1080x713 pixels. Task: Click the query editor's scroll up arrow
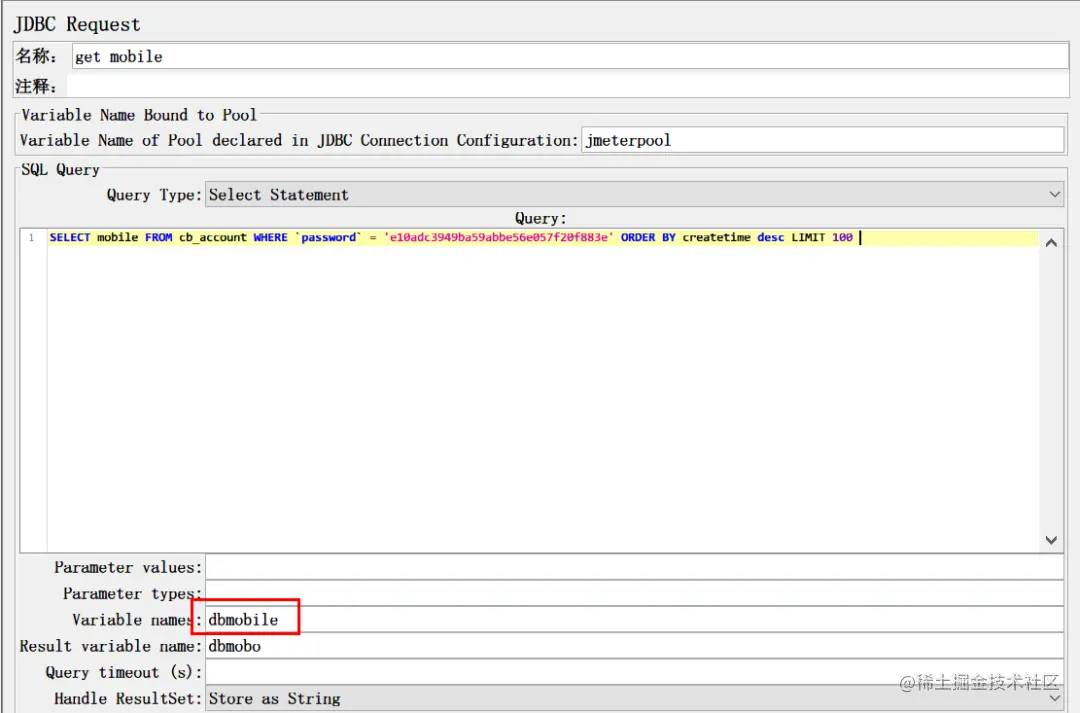coord(1051,242)
